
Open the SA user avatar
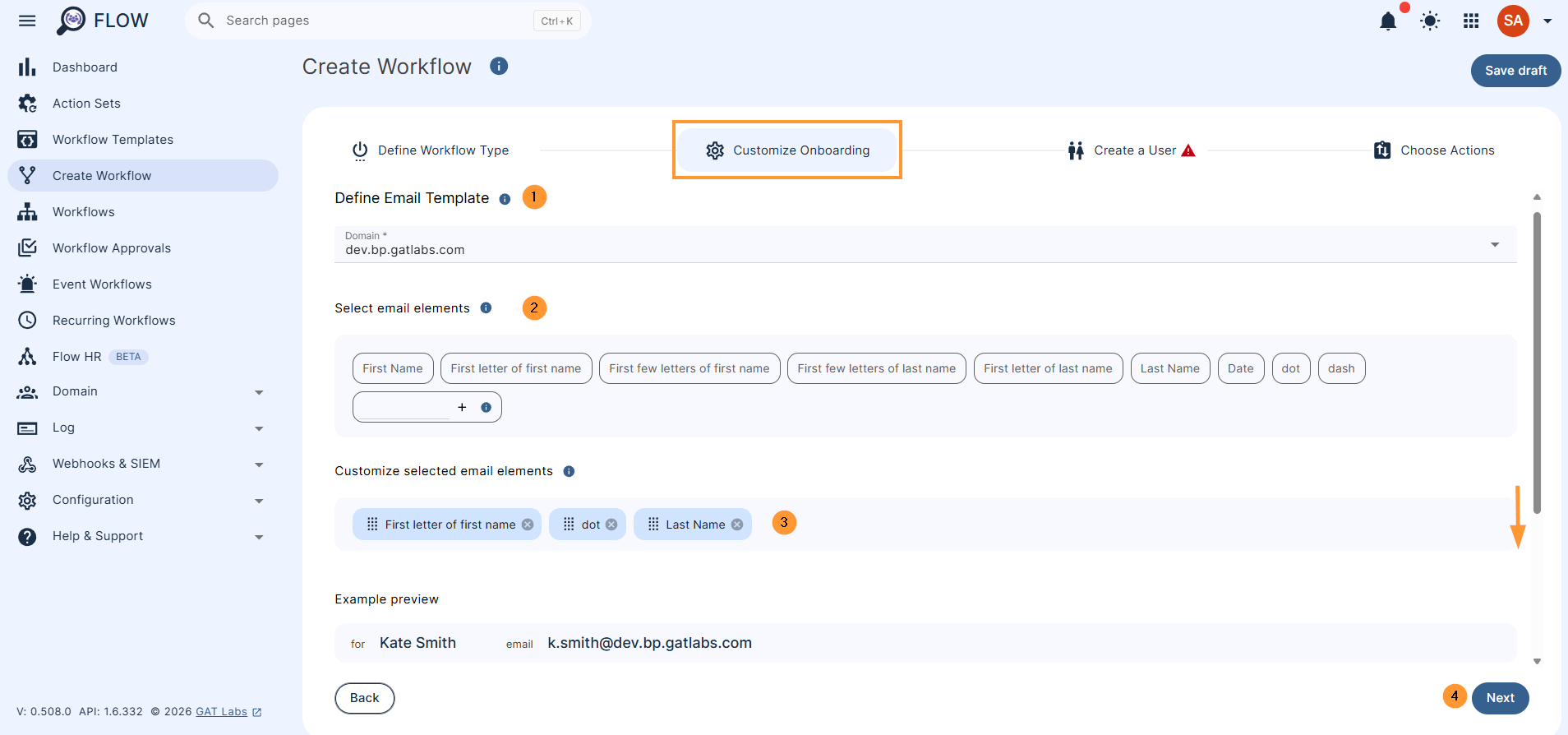click(1513, 21)
